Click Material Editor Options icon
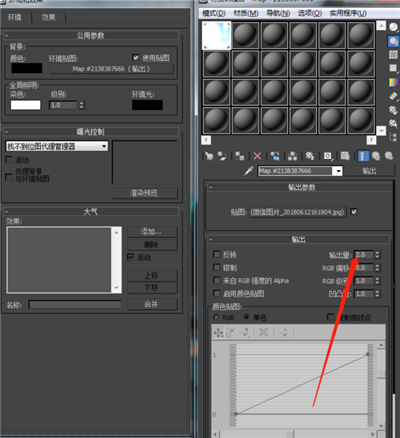400x438 pixels. [393, 109]
